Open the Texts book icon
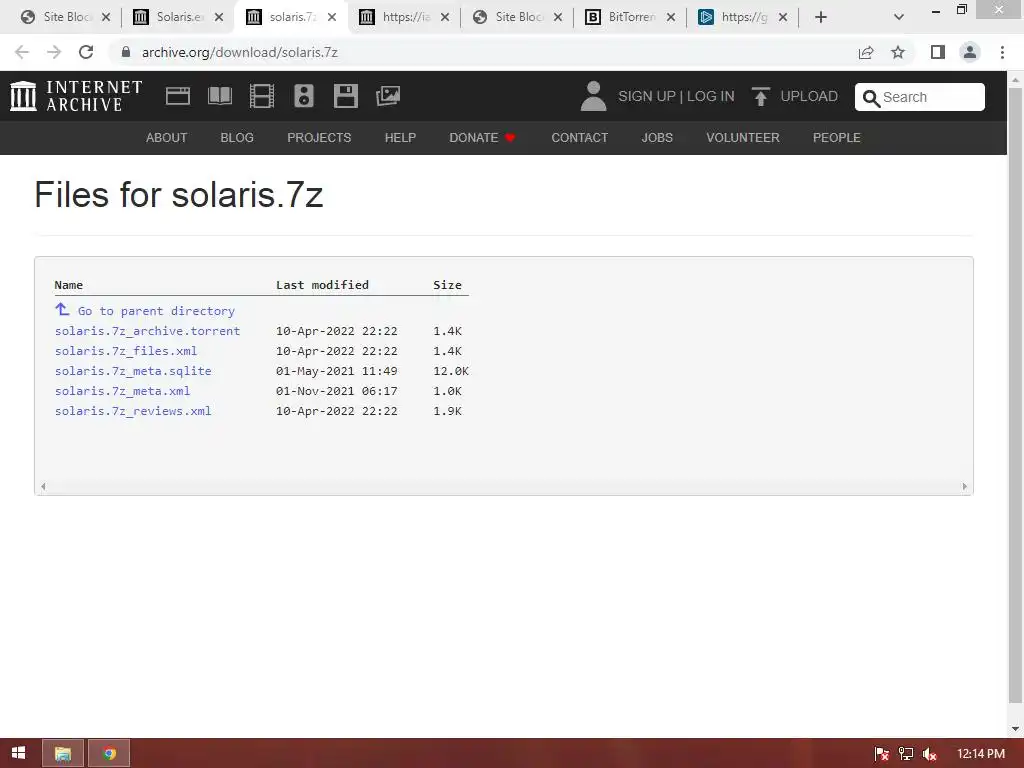The width and height of the screenshot is (1024, 768). pyautogui.click(x=219, y=96)
